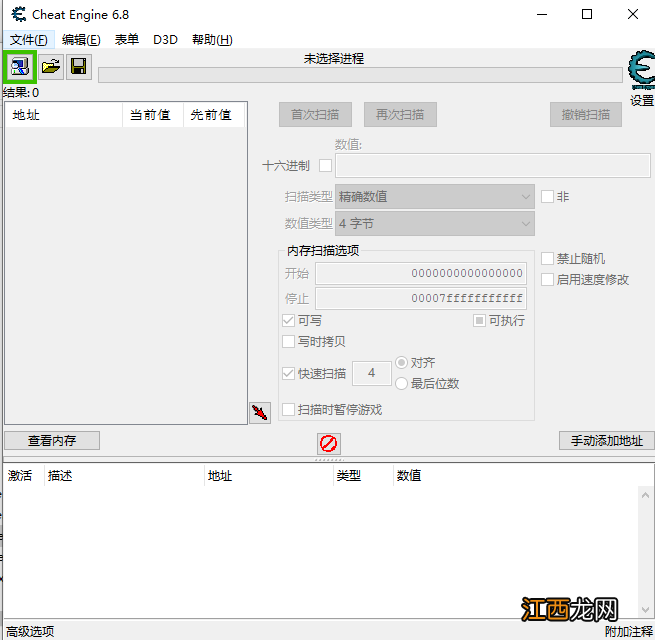Image resolution: width=655 pixels, height=640 pixels.
Task: Click the scan progress bar
Action: (x=360, y=75)
